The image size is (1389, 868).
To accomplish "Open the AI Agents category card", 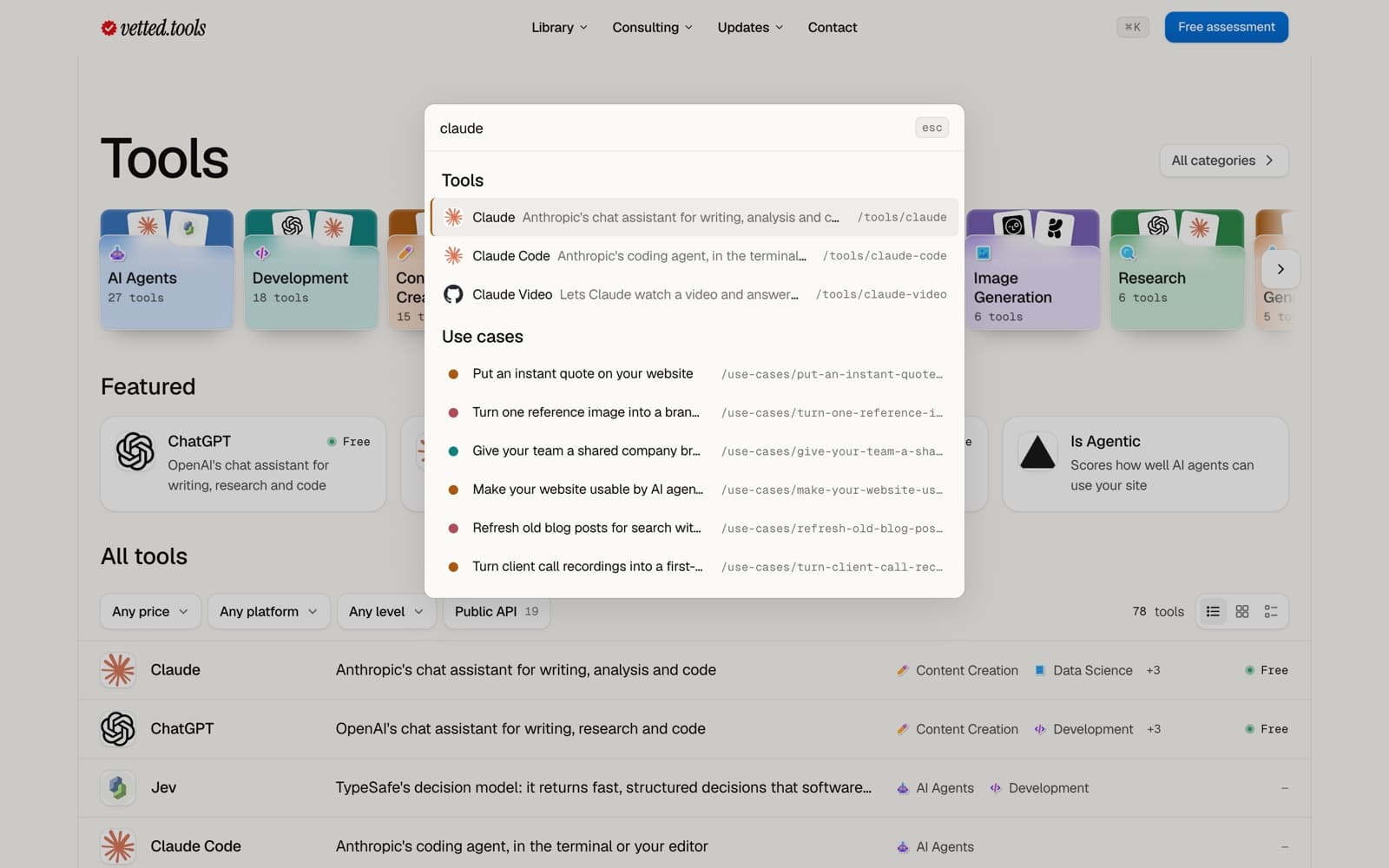I will click(x=167, y=269).
